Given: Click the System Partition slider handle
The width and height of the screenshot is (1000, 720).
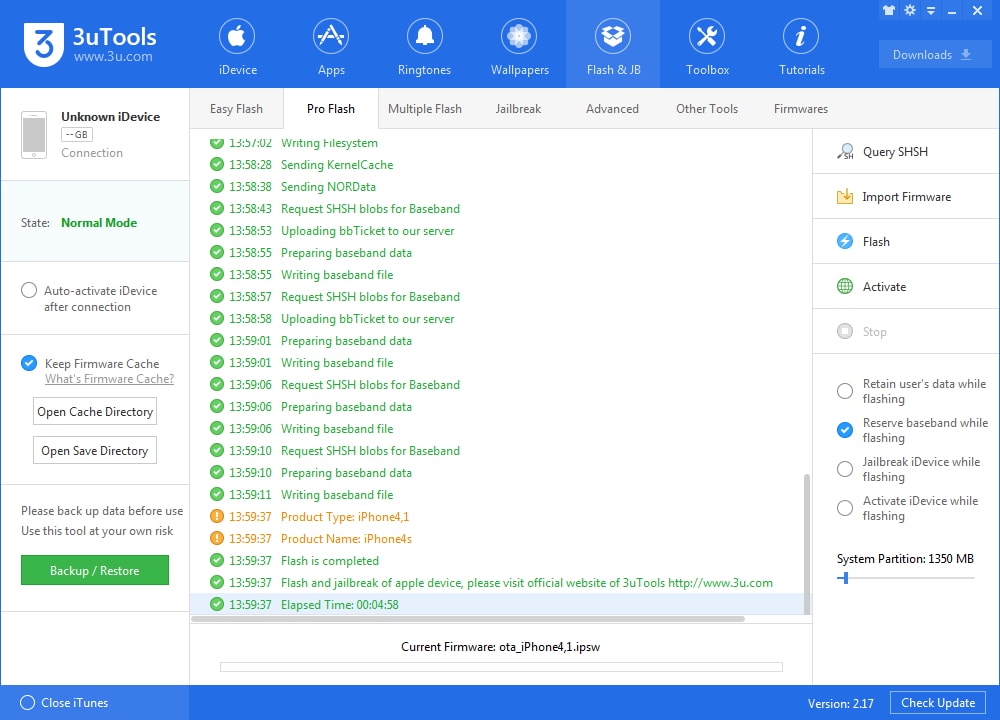Looking at the screenshot, I should point(846,578).
